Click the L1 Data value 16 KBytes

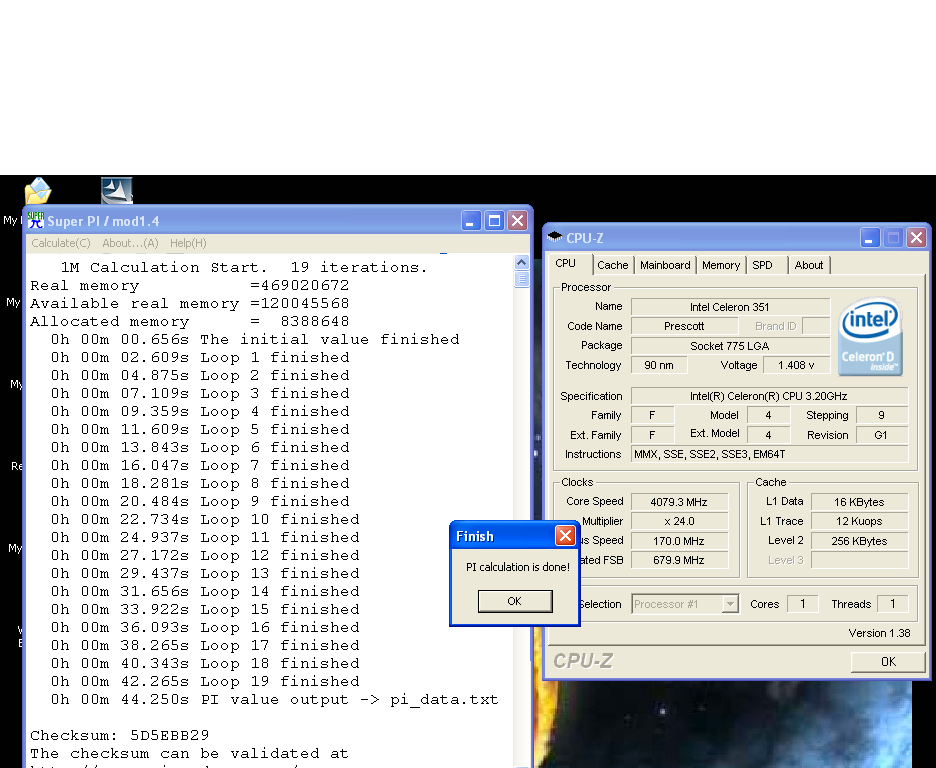(860, 502)
